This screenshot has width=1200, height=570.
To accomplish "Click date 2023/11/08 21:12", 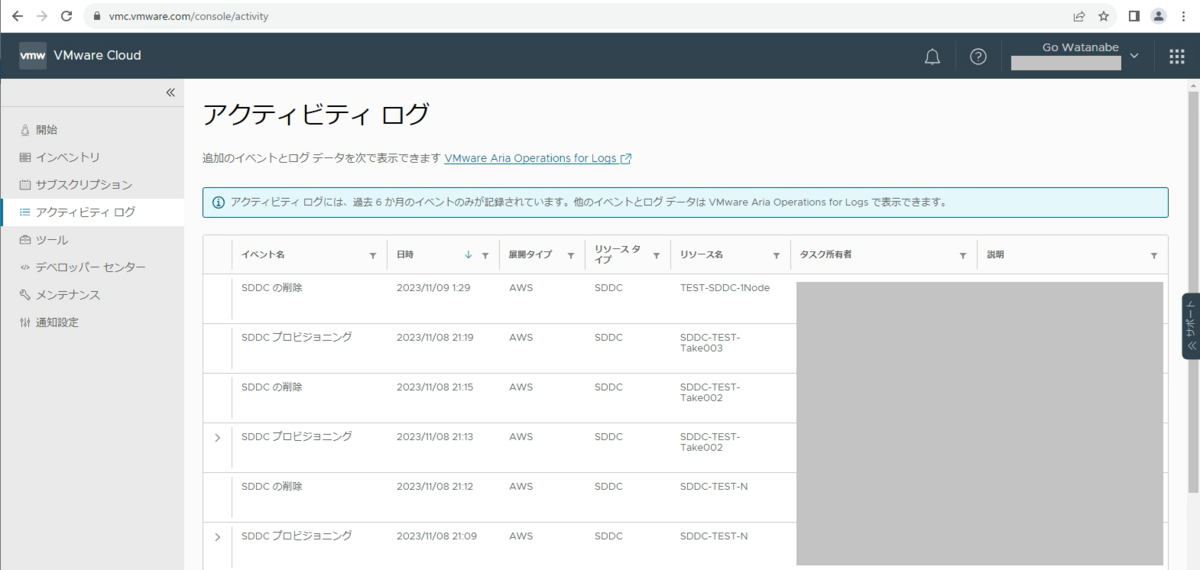I will click(x=435, y=487).
